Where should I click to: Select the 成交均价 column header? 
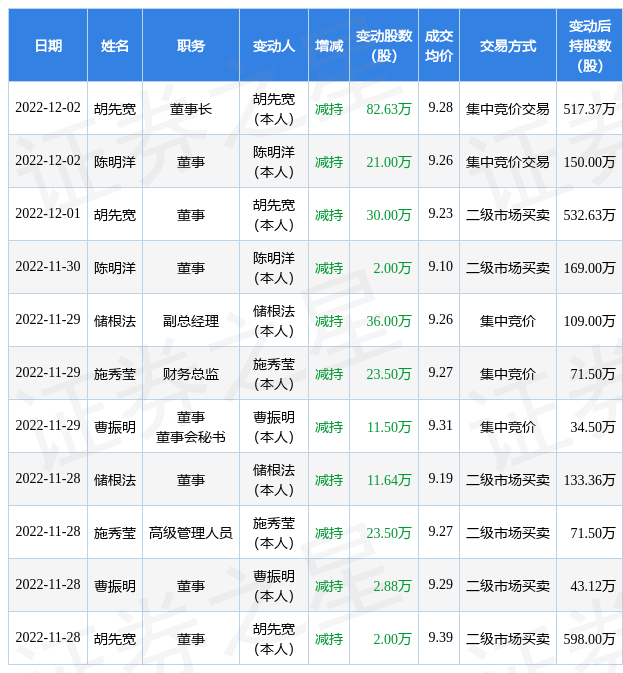coord(439,45)
